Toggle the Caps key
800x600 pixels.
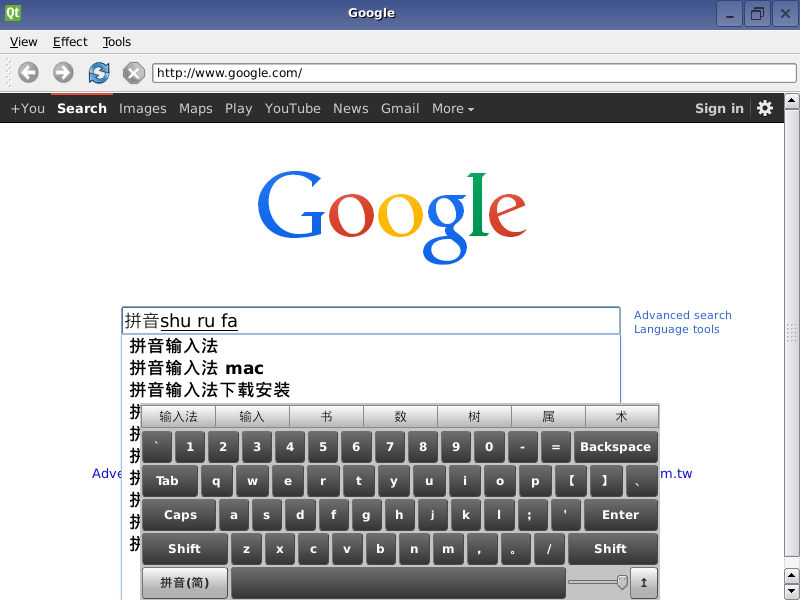[180, 514]
